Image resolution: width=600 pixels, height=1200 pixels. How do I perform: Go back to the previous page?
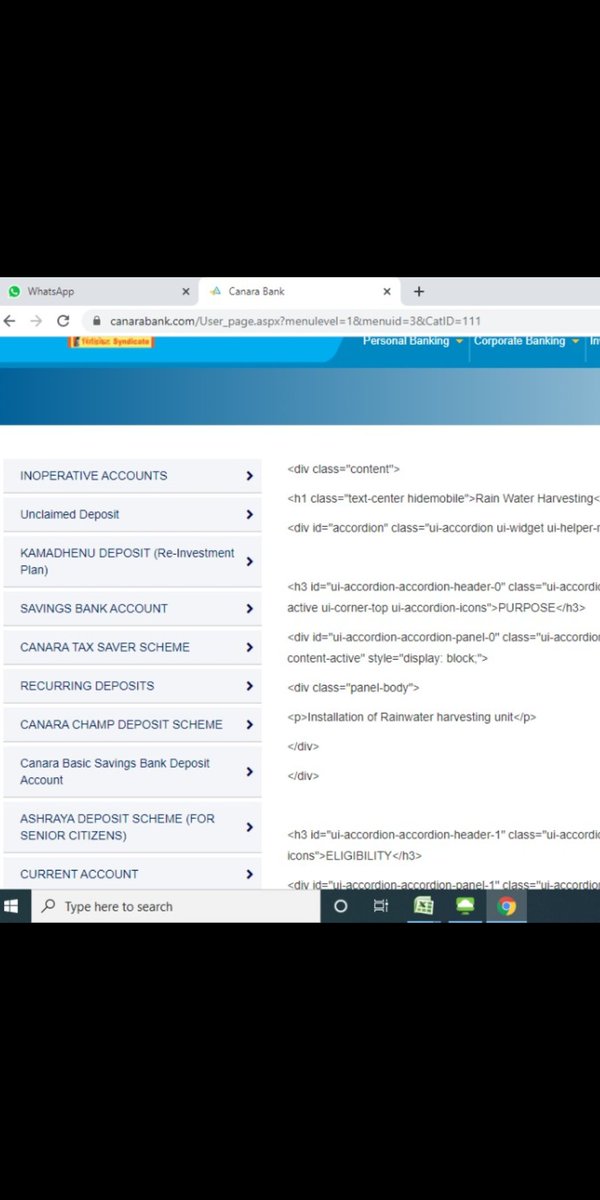tap(10, 321)
